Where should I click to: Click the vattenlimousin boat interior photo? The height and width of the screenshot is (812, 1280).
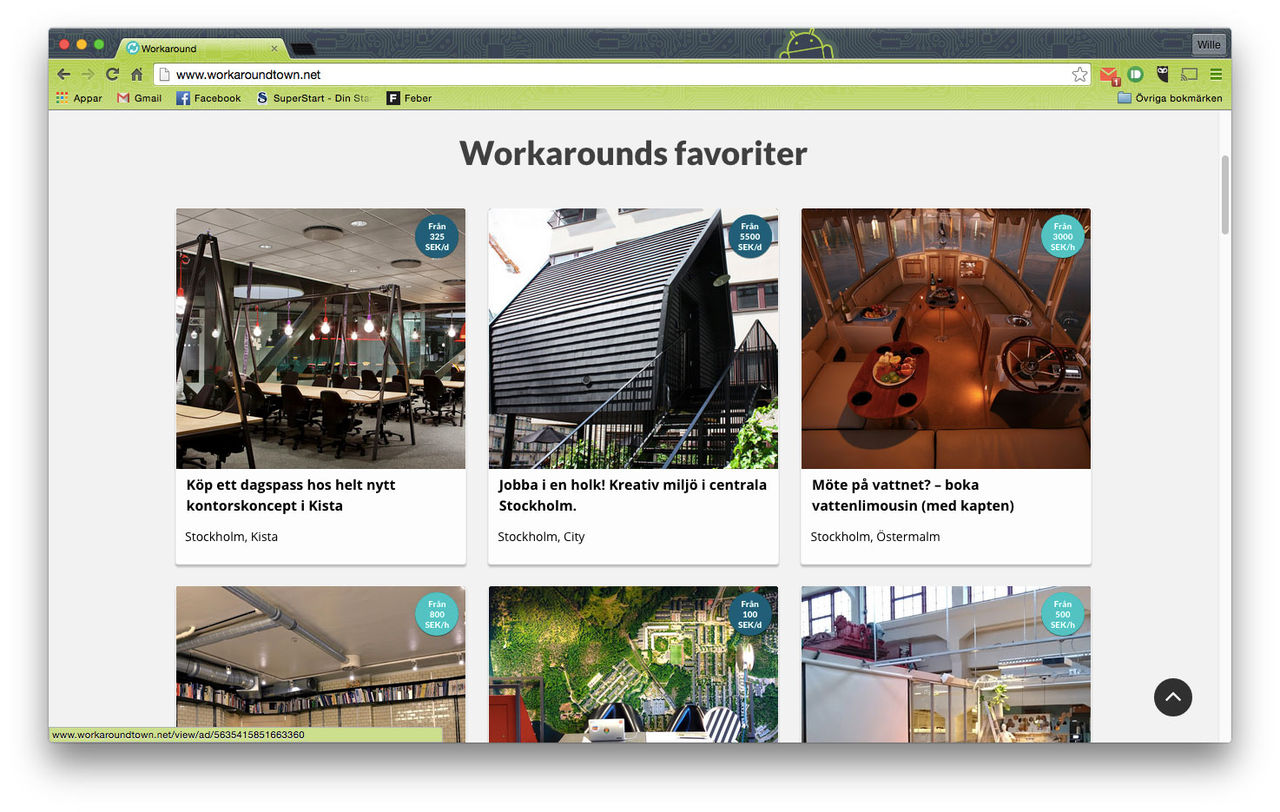pos(945,340)
